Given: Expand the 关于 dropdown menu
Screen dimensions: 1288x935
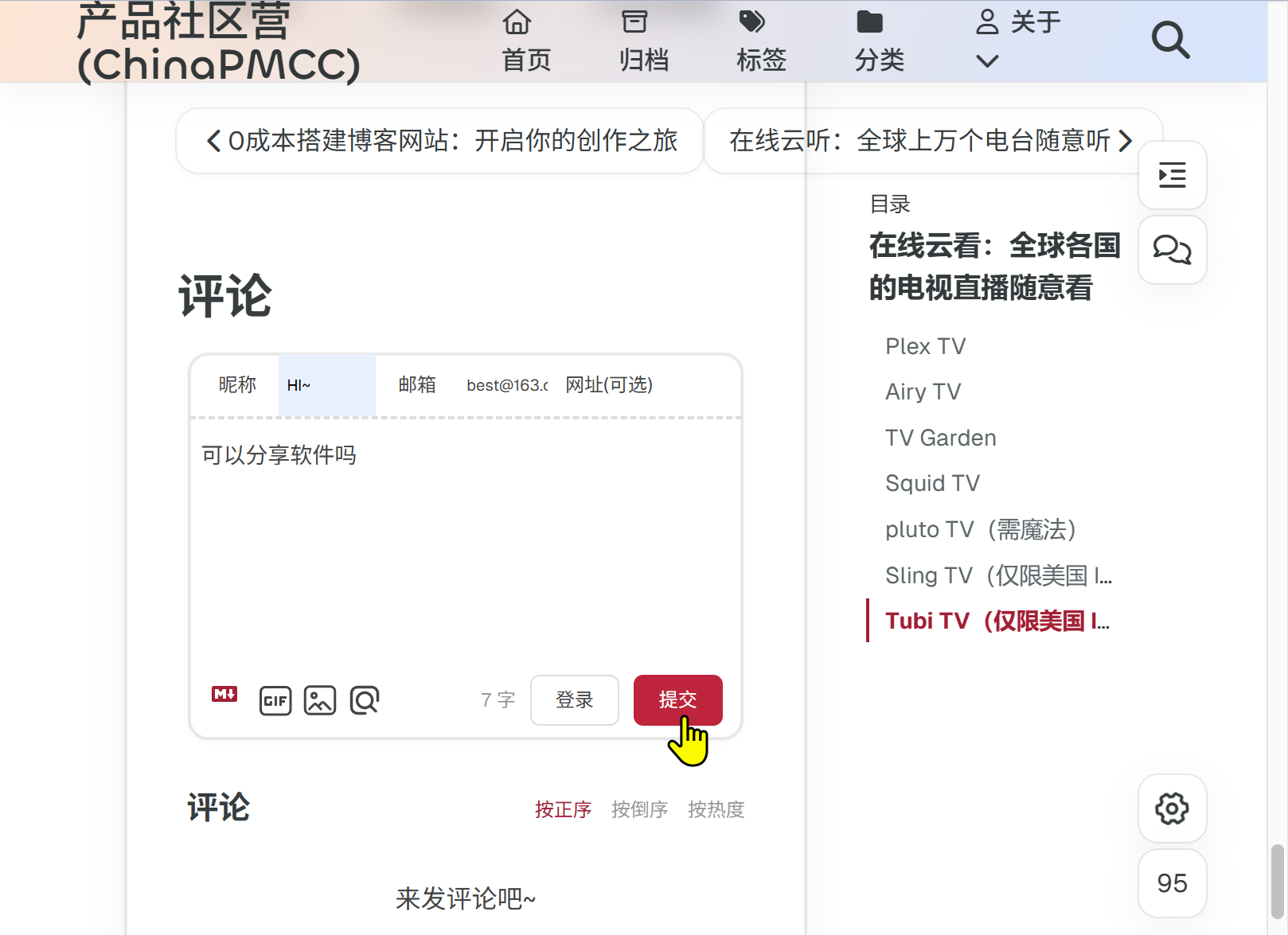Looking at the screenshot, I should [x=1017, y=40].
